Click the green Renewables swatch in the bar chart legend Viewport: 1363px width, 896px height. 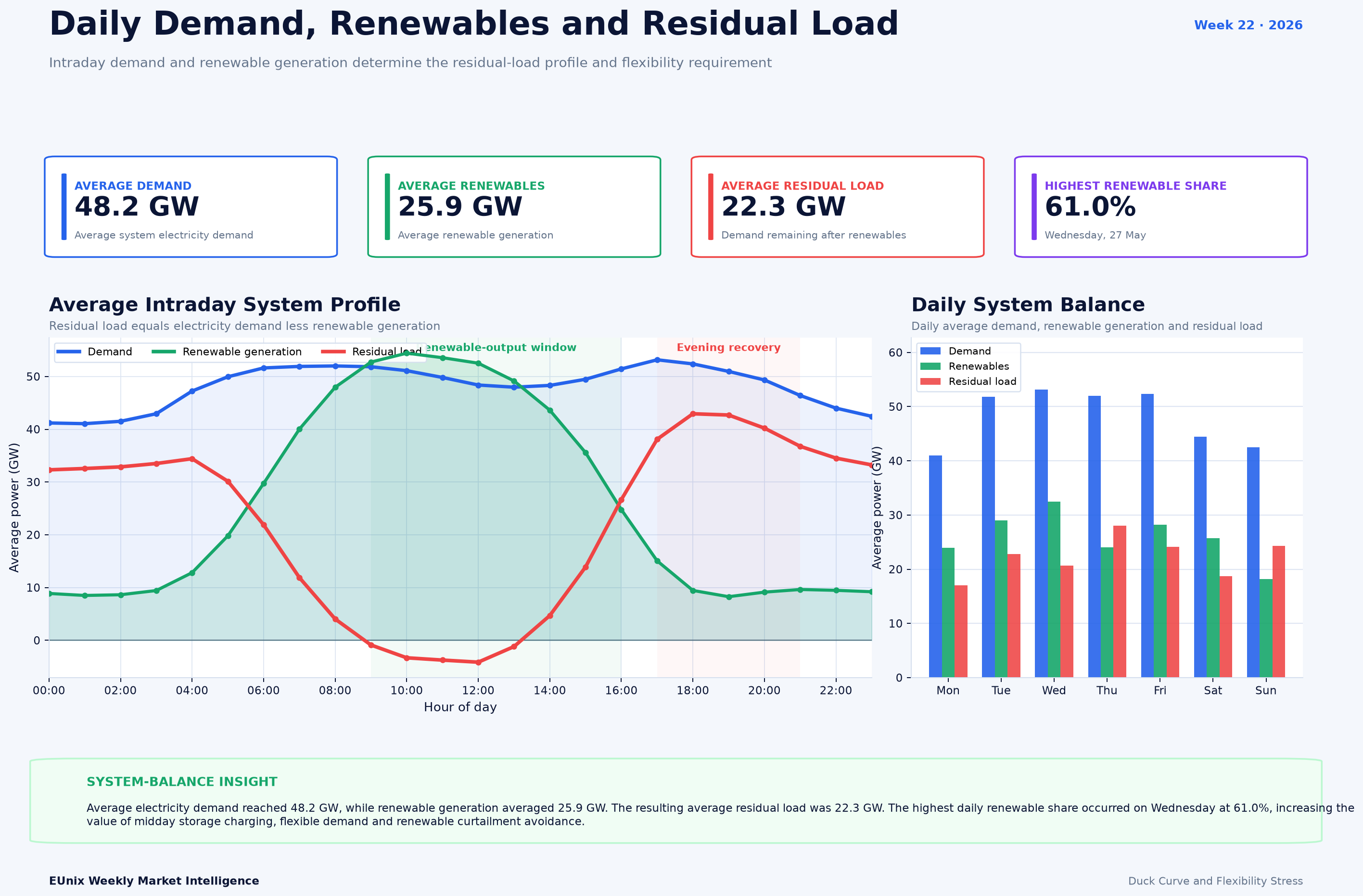coord(930,366)
